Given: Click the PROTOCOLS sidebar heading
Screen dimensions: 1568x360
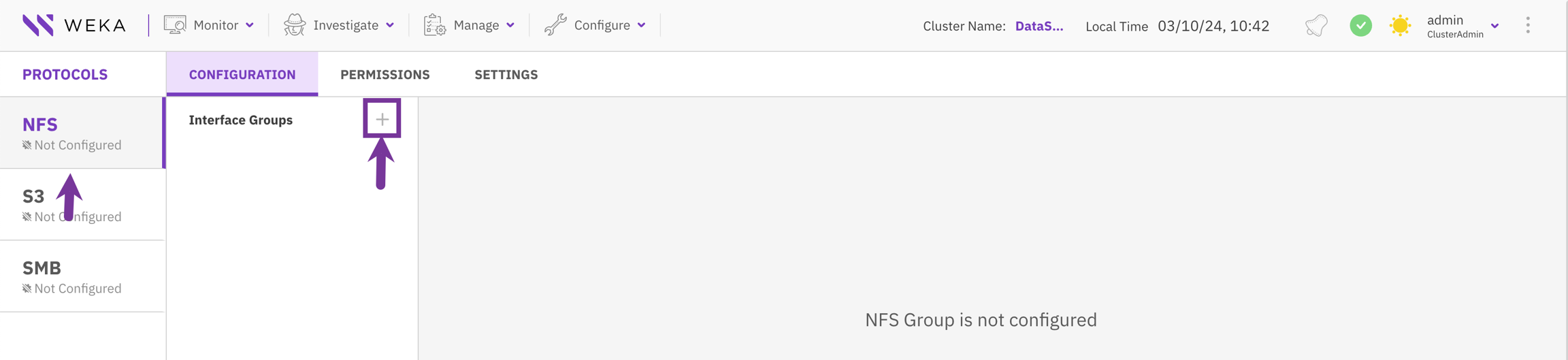Looking at the screenshot, I should pyautogui.click(x=65, y=75).
